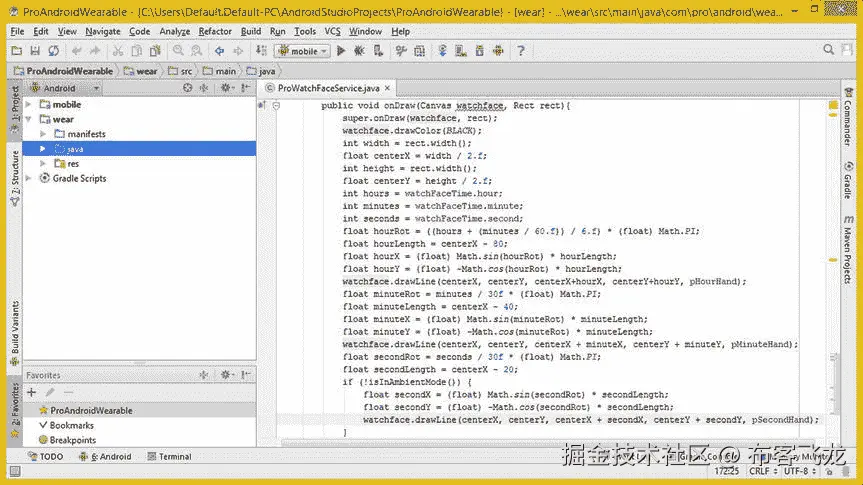Expand the java folder node
Screen dimensions: 863x485
click(x=43, y=149)
